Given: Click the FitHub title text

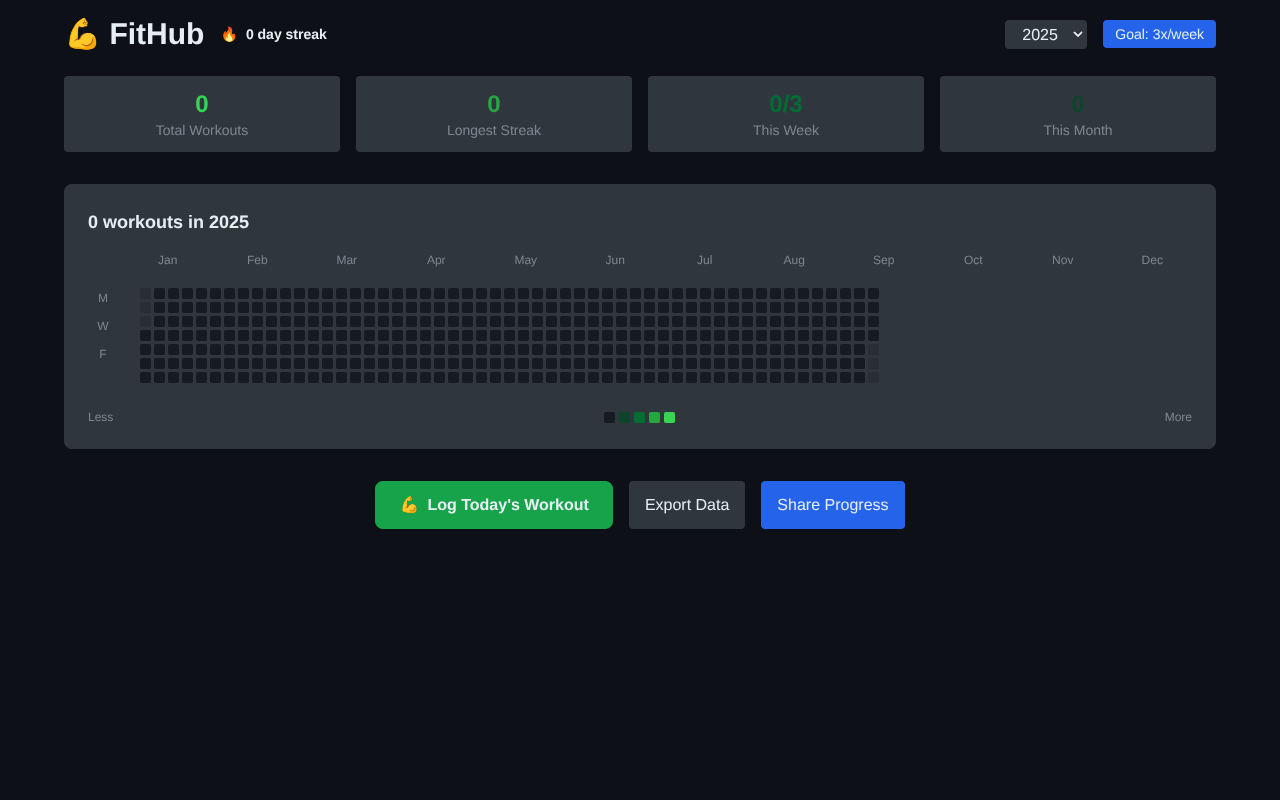Looking at the screenshot, I should pyautogui.click(x=157, y=33).
